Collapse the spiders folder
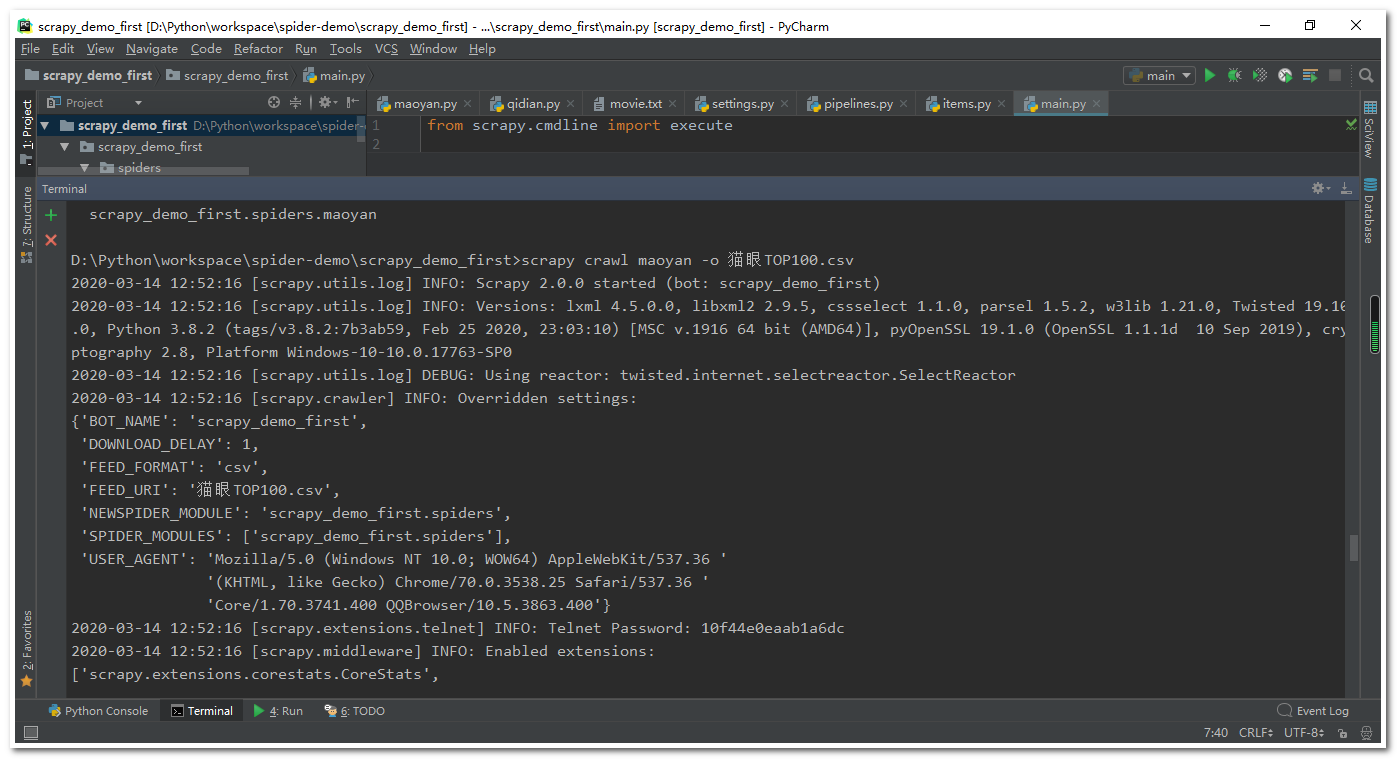Screen dimensions: 1397x759 85,168
